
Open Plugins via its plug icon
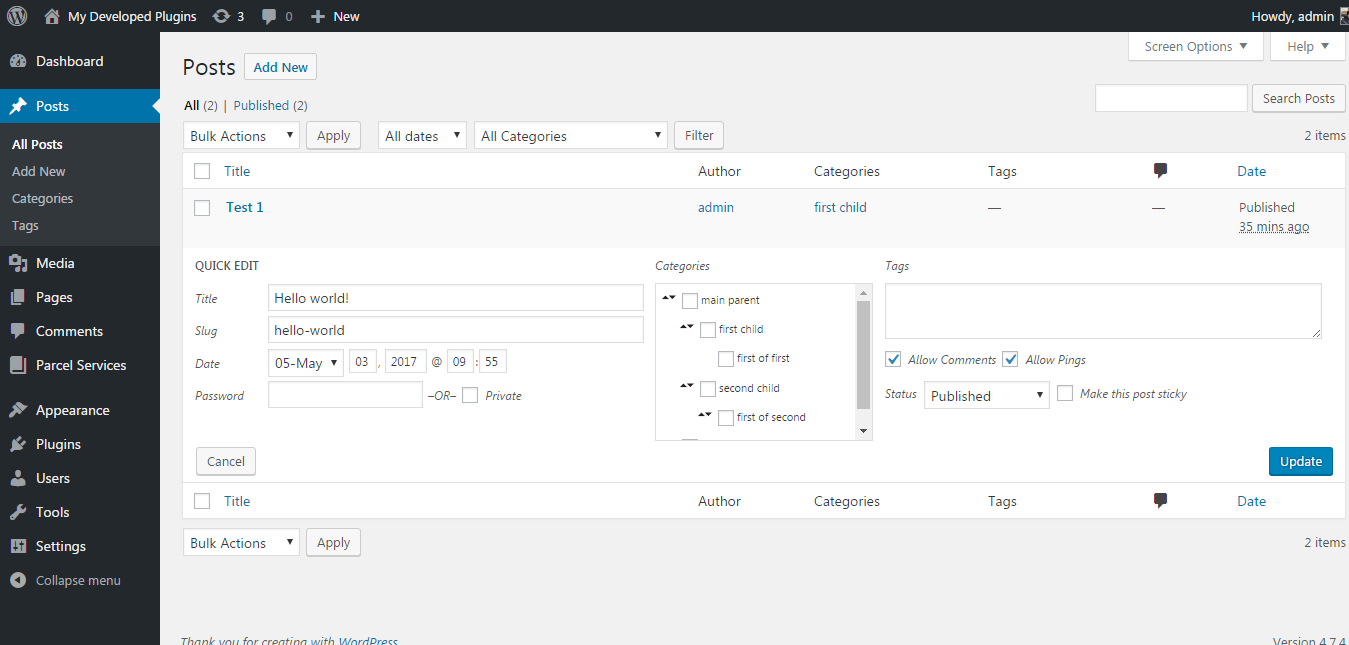pos(18,444)
